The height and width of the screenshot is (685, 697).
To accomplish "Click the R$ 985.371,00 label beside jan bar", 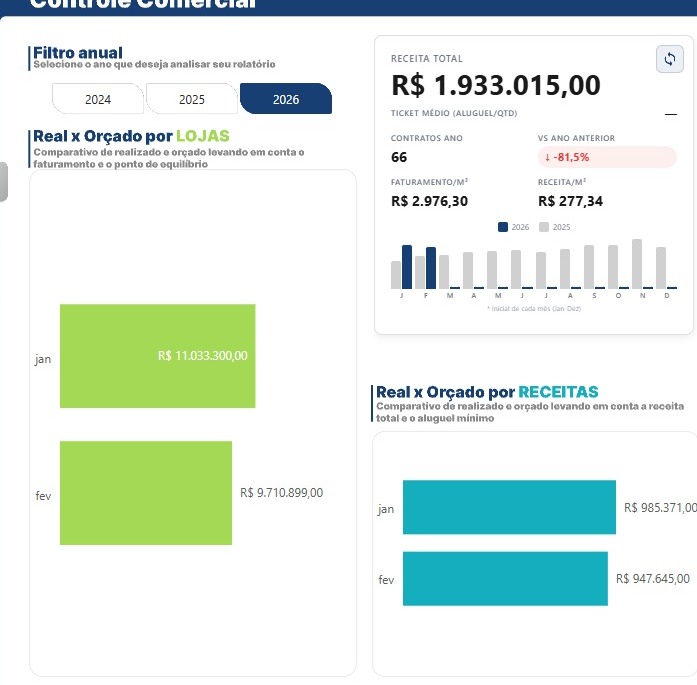I will (661, 508).
